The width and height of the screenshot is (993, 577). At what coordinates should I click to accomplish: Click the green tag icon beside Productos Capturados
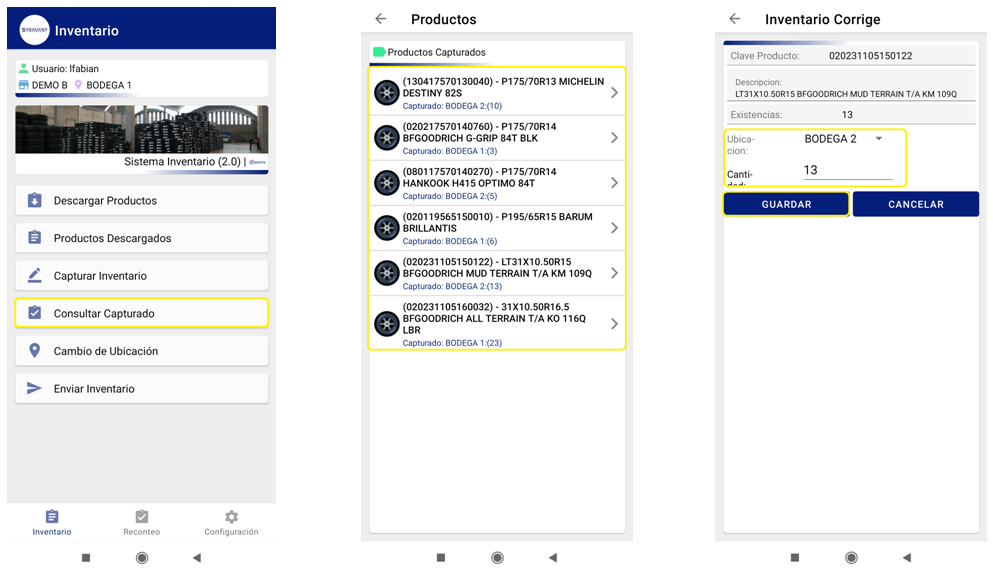pos(379,52)
